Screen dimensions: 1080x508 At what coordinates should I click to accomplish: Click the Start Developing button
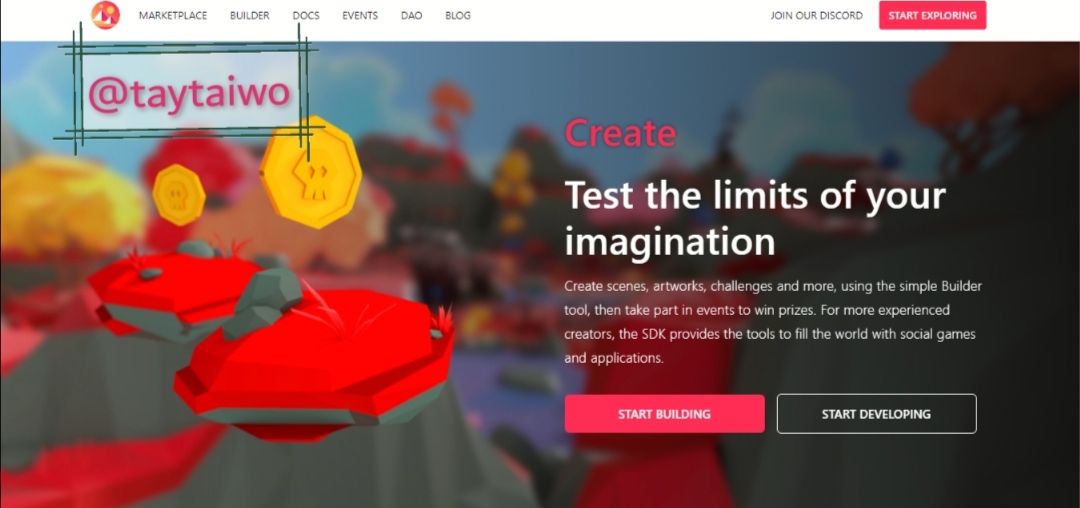tap(876, 414)
